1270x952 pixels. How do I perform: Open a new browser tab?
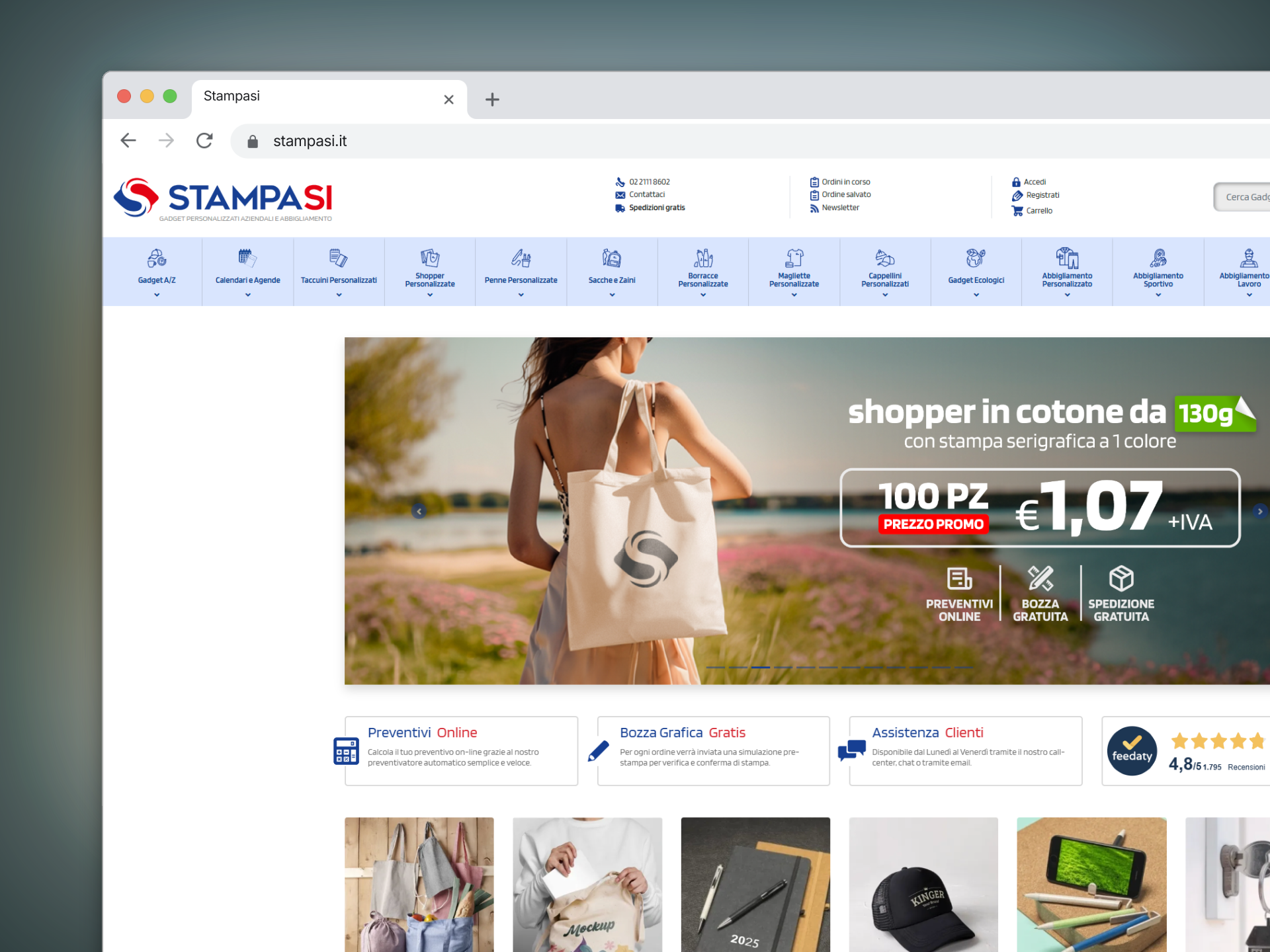492,100
